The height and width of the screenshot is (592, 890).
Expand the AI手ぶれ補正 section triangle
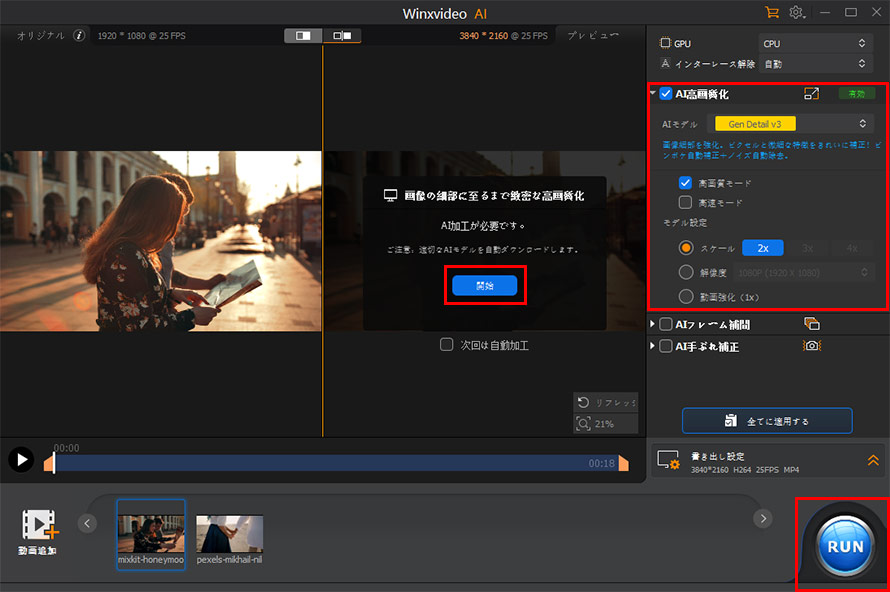point(652,346)
